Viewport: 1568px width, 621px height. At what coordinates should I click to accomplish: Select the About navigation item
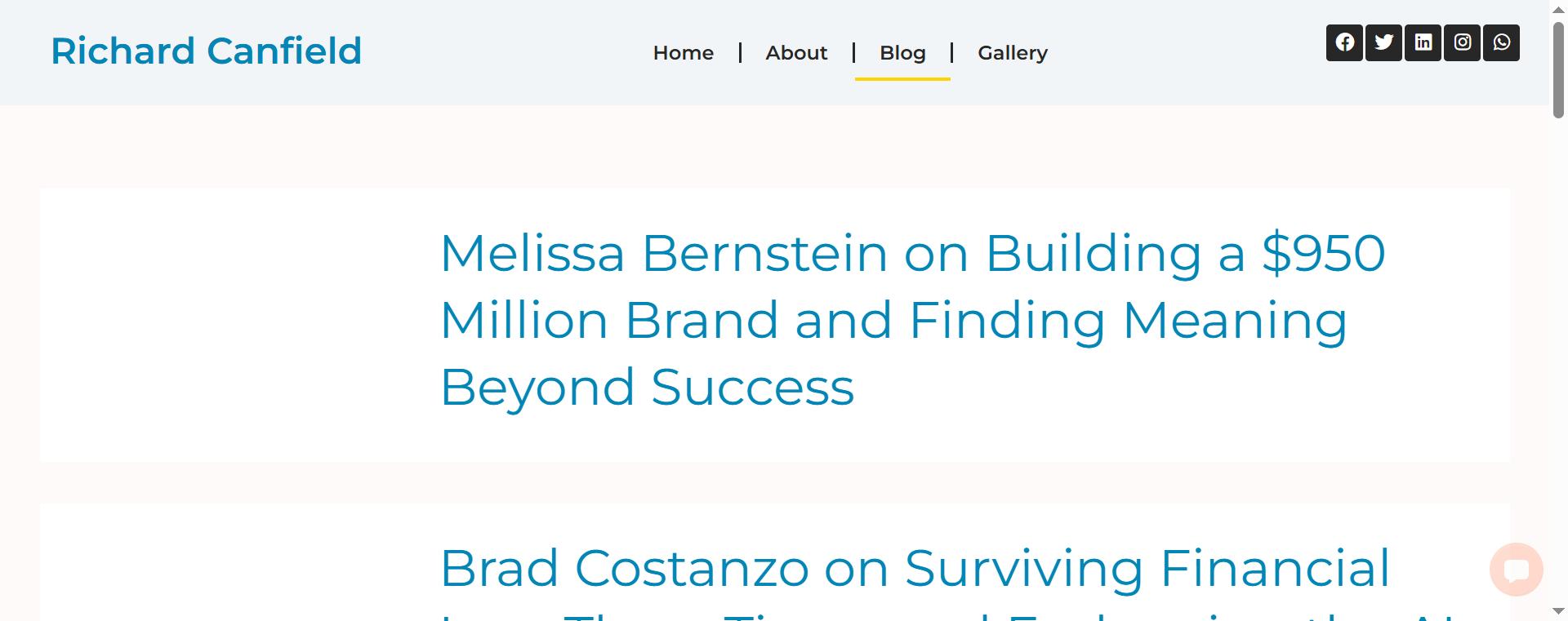(x=796, y=52)
